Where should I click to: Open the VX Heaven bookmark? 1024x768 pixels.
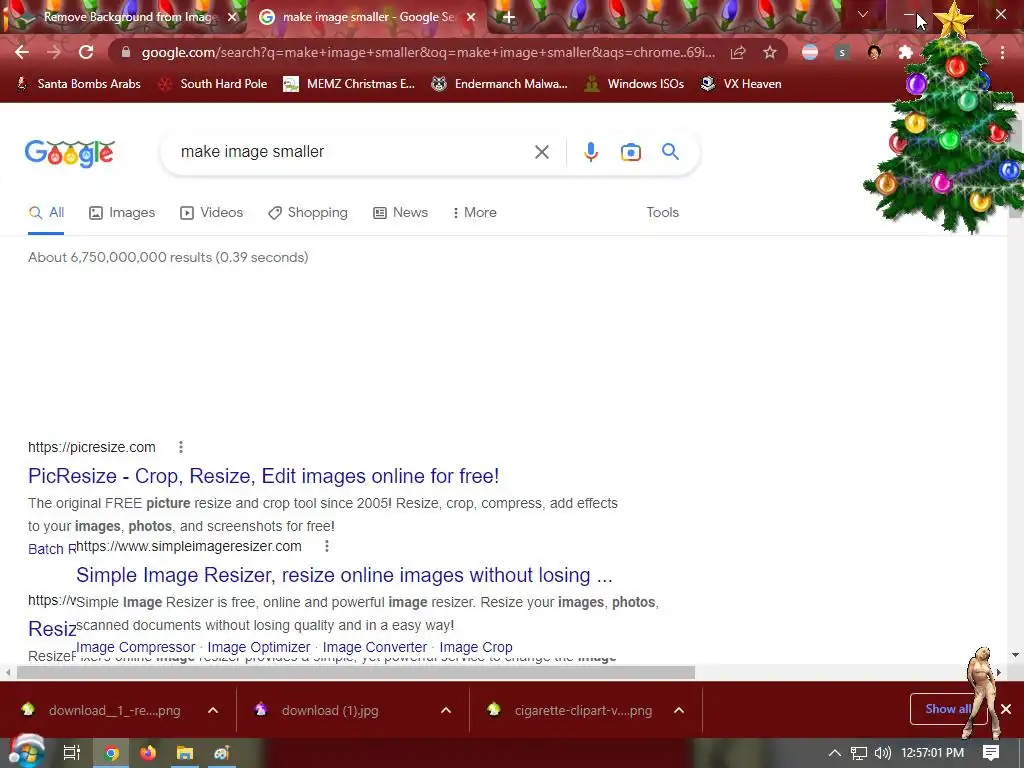[741, 84]
